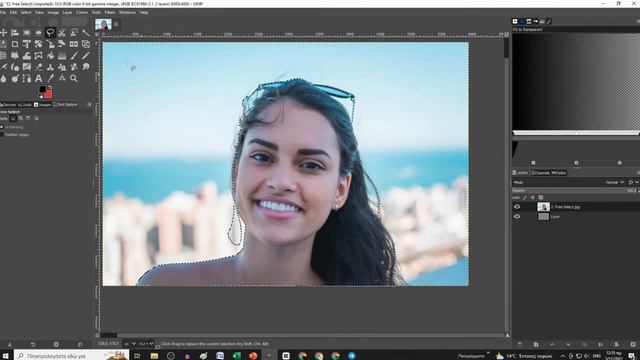Select the Fuzzy Select wand tool

(x=86, y=32)
